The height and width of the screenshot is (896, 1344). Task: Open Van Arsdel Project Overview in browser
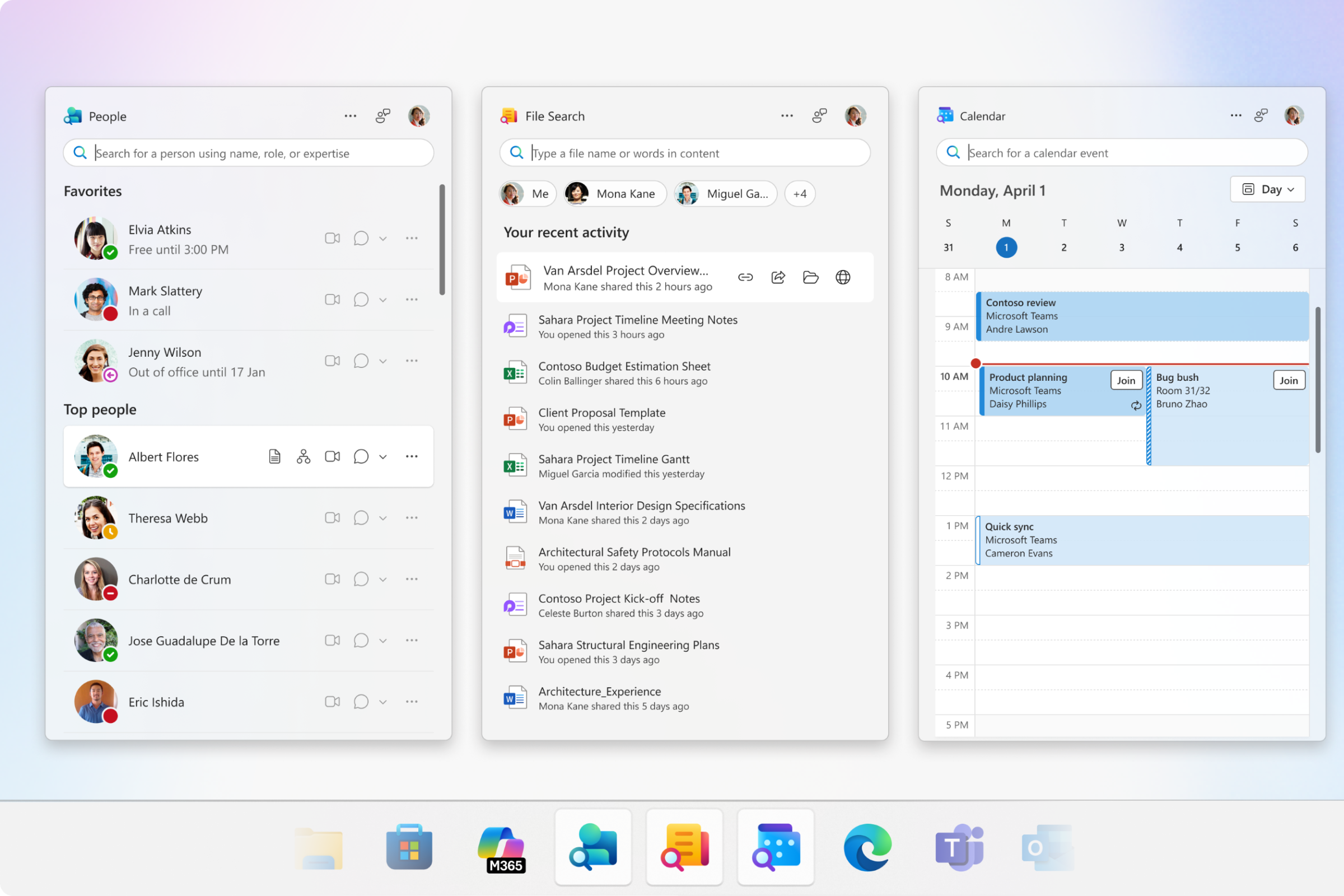[843, 277]
